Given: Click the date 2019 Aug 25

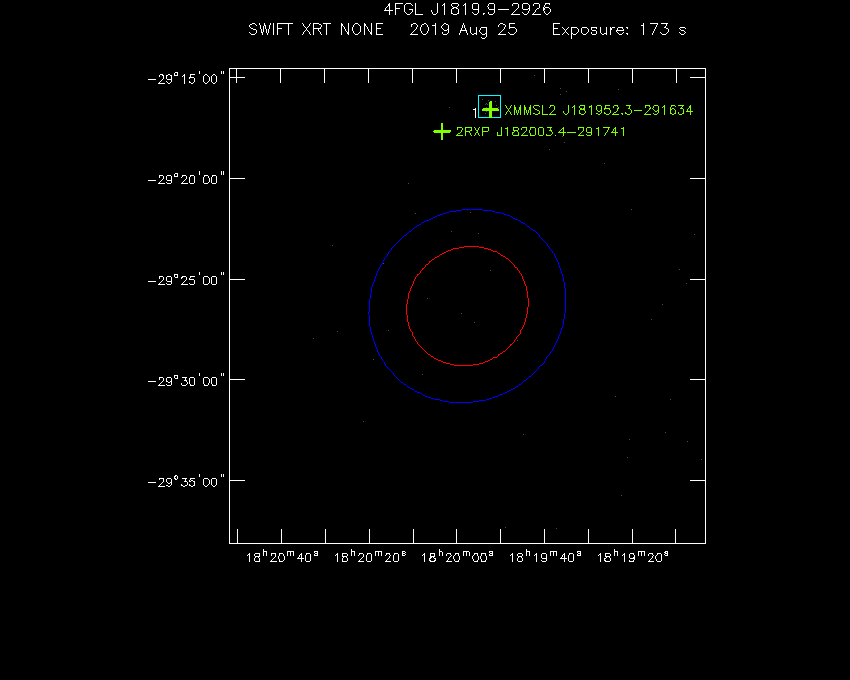Looking at the screenshot, I should pos(463,30).
